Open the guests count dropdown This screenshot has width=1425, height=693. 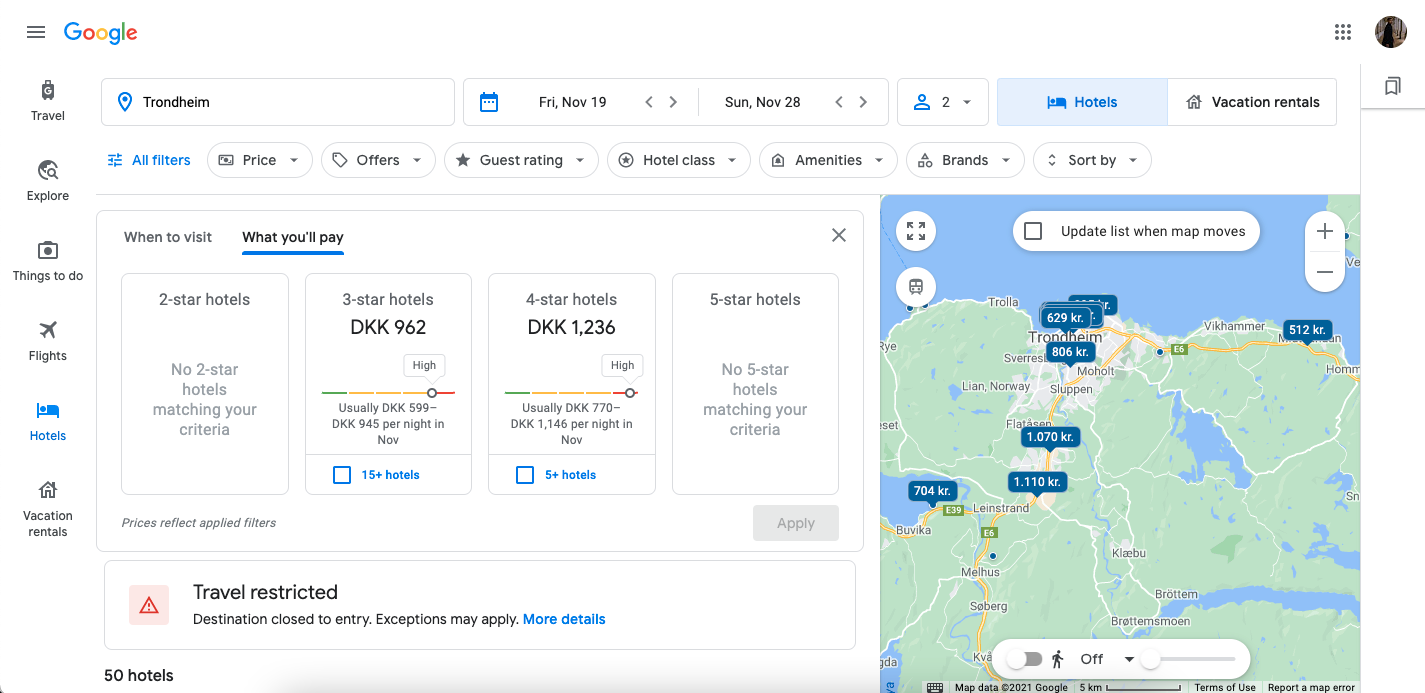click(x=943, y=102)
